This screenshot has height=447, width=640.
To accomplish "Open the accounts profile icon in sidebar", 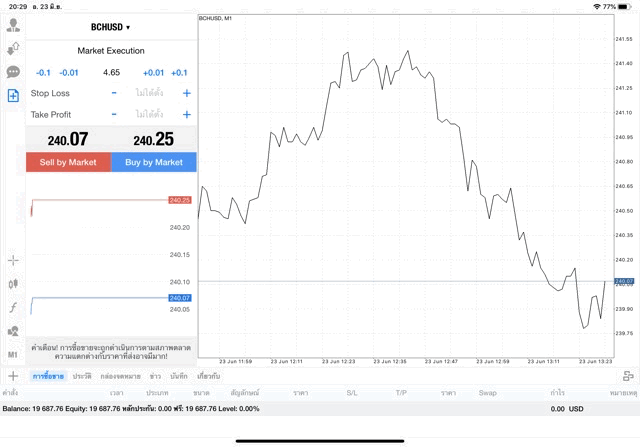I will (13, 25).
